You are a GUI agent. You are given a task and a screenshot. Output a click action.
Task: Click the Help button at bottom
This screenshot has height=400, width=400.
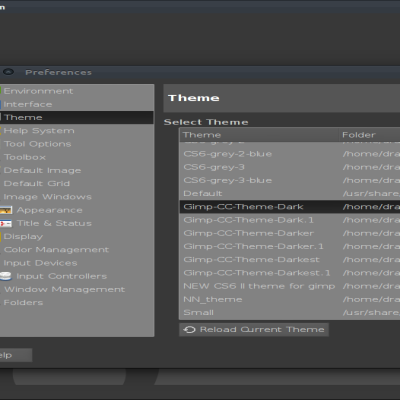(16, 355)
